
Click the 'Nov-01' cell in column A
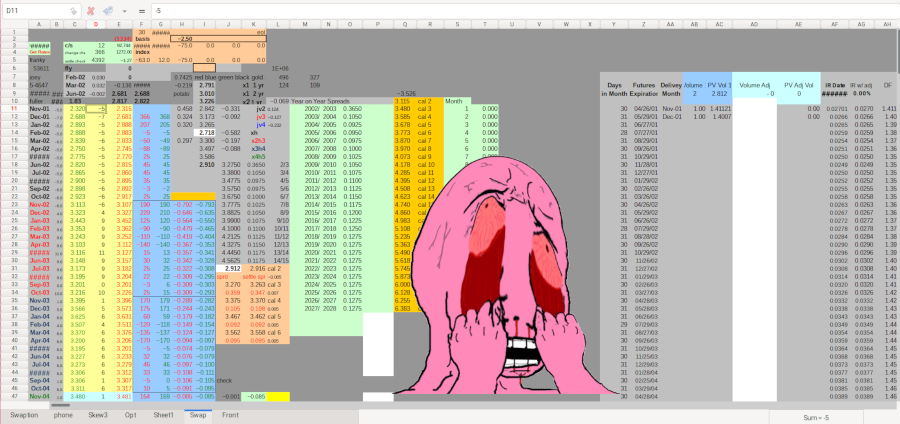(39, 108)
